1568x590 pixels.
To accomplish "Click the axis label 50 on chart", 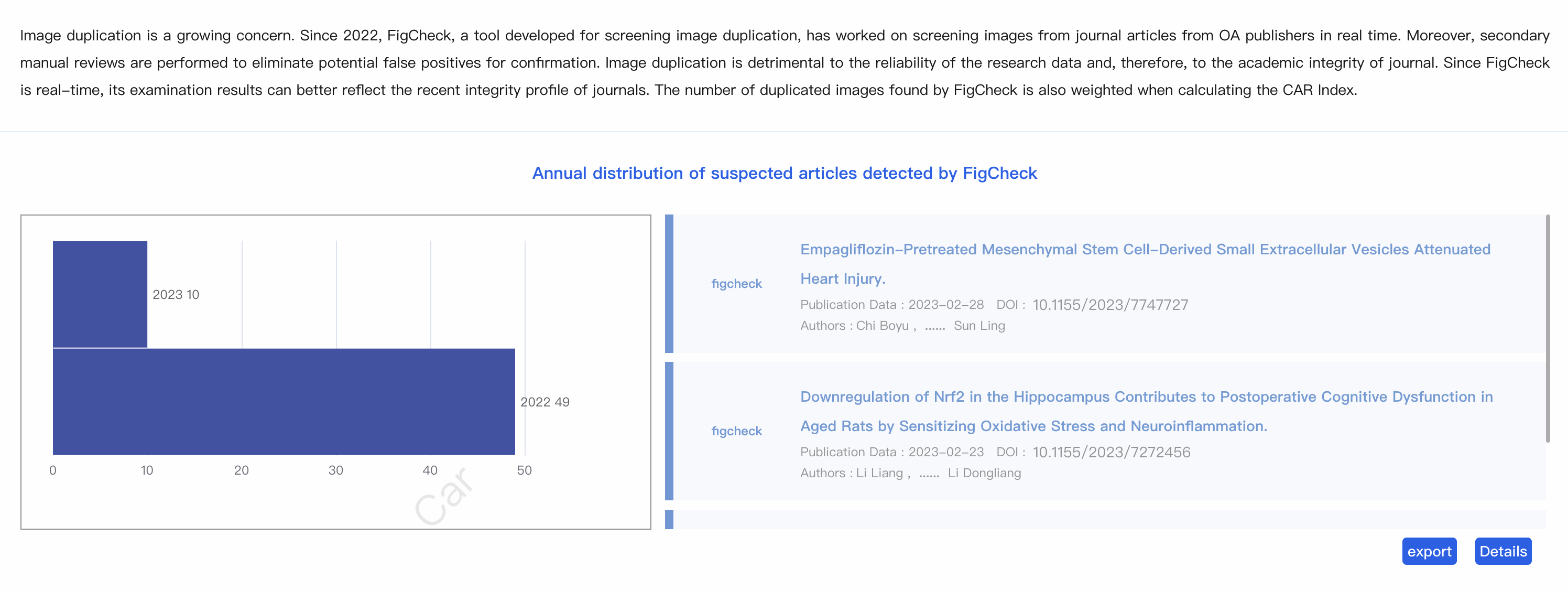I will click(524, 470).
